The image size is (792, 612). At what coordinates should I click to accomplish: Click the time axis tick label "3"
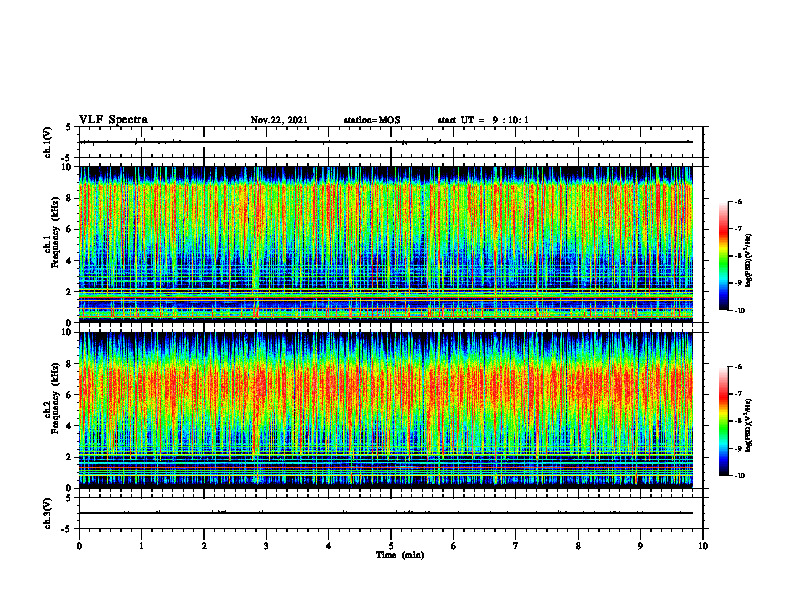pyautogui.click(x=266, y=546)
